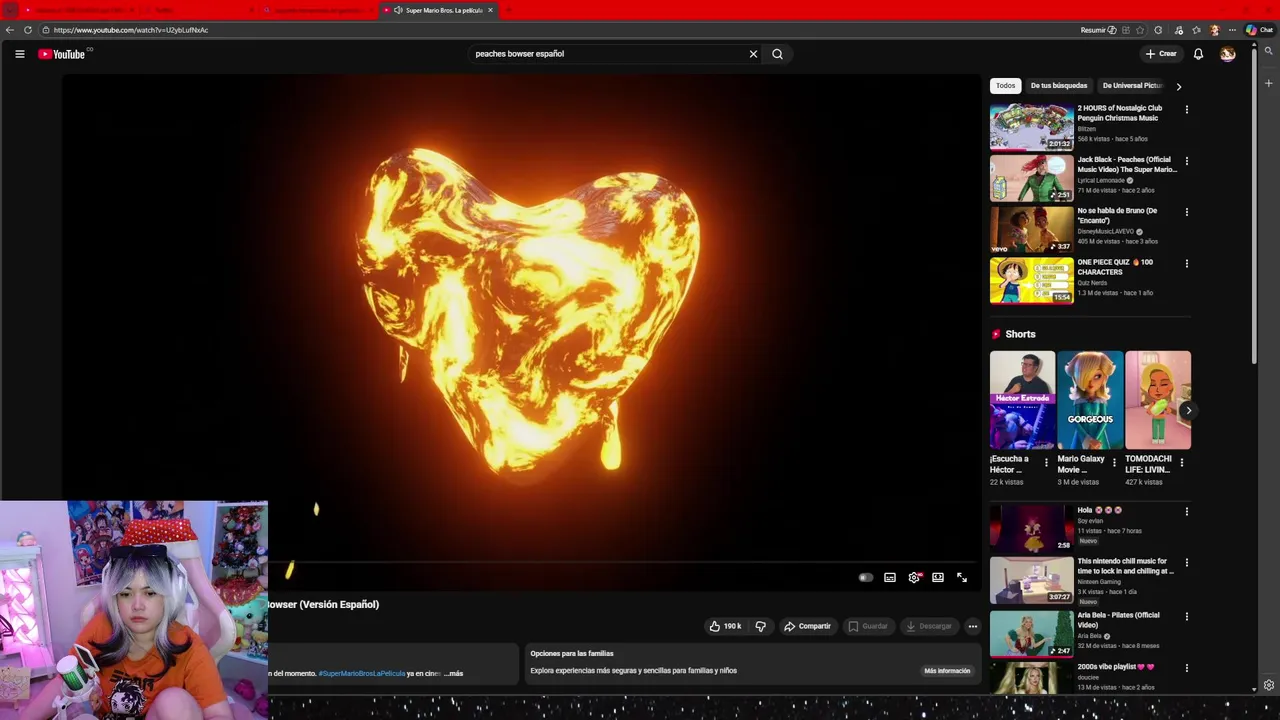The width and height of the screenshot is (1280, 720).
Task: Click the Compartir share button
Action: pyautogui.click(x=808, y=626)
